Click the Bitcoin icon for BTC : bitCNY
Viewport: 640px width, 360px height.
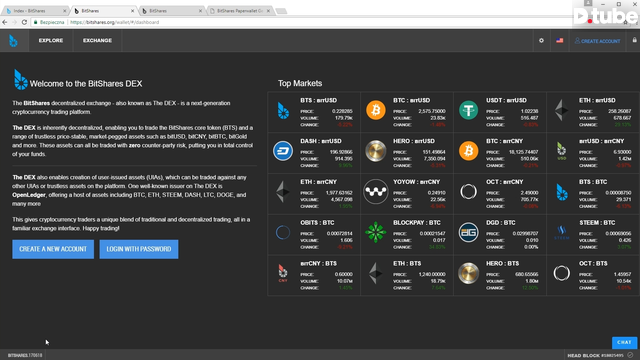(x=468, y=151)
